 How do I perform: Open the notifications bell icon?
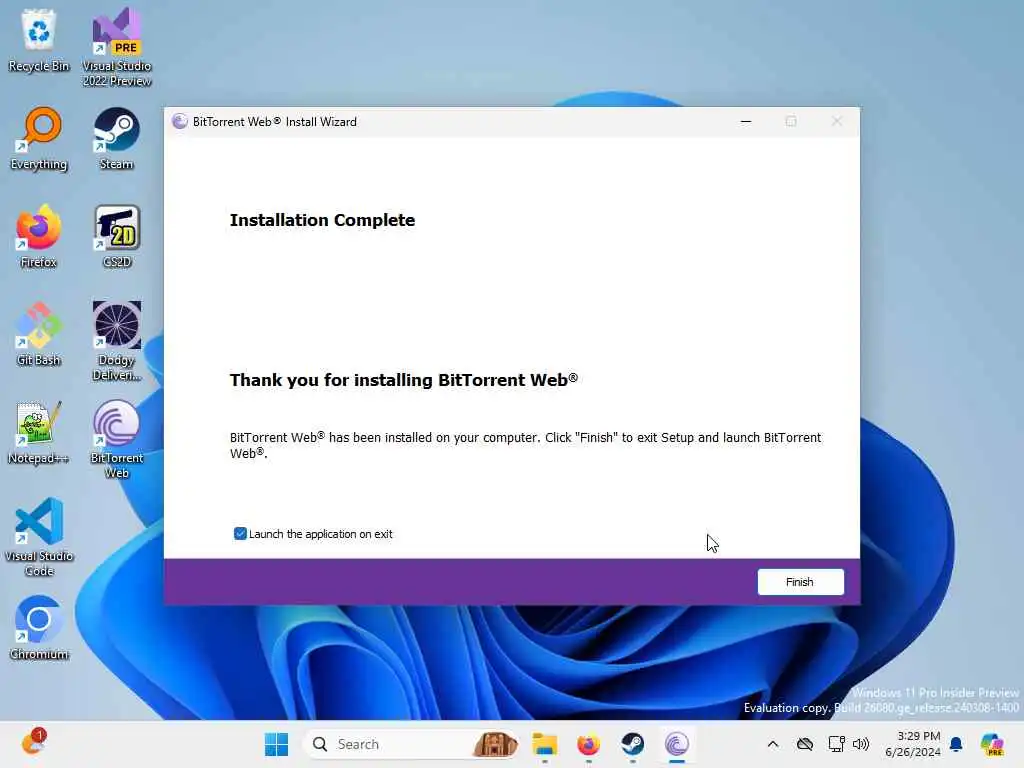[x=956, y=744]
